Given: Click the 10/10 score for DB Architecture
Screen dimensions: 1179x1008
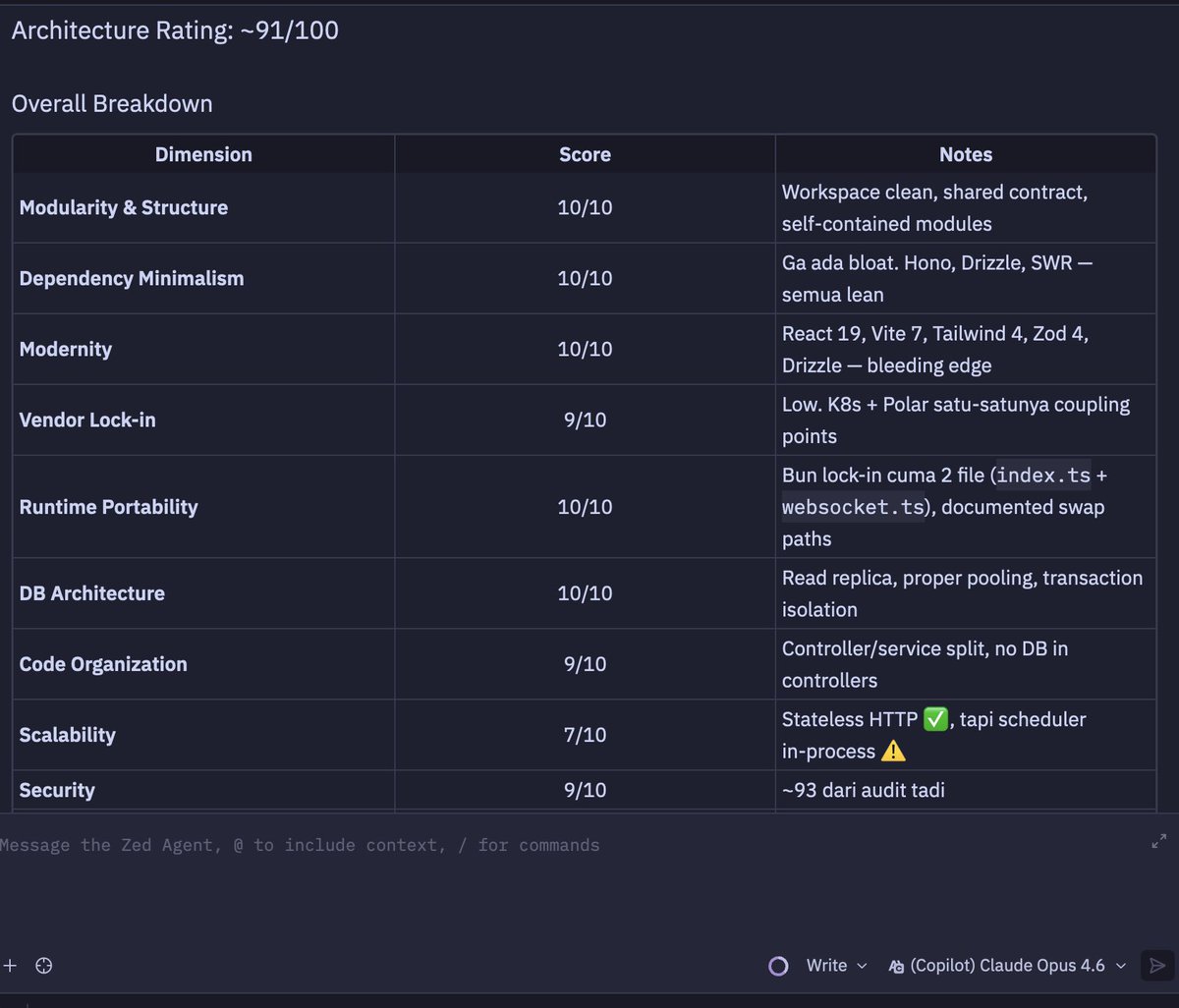Looking at the screenshot, I should tap(585, 593).
